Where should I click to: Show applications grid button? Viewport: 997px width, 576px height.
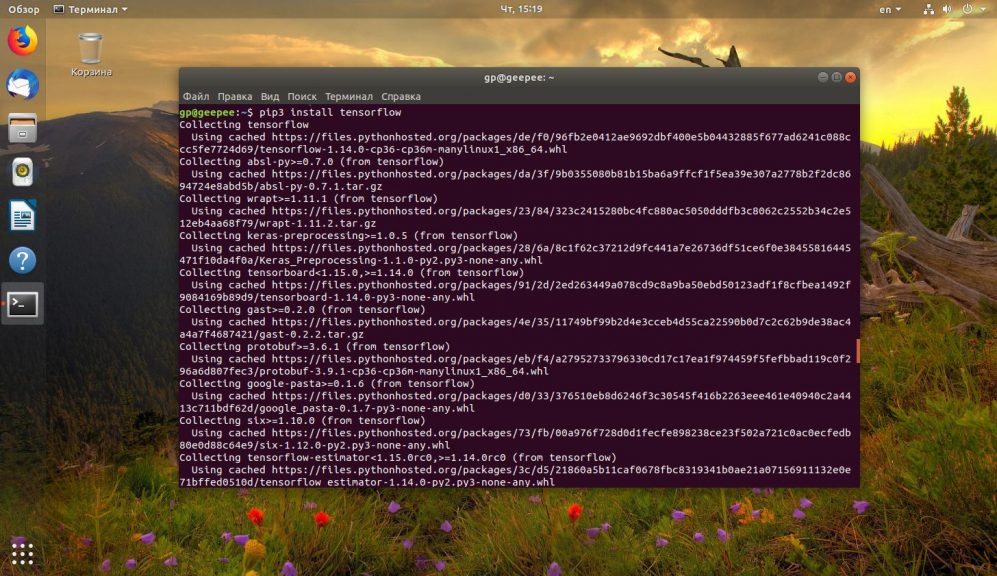tap(22, 554)
